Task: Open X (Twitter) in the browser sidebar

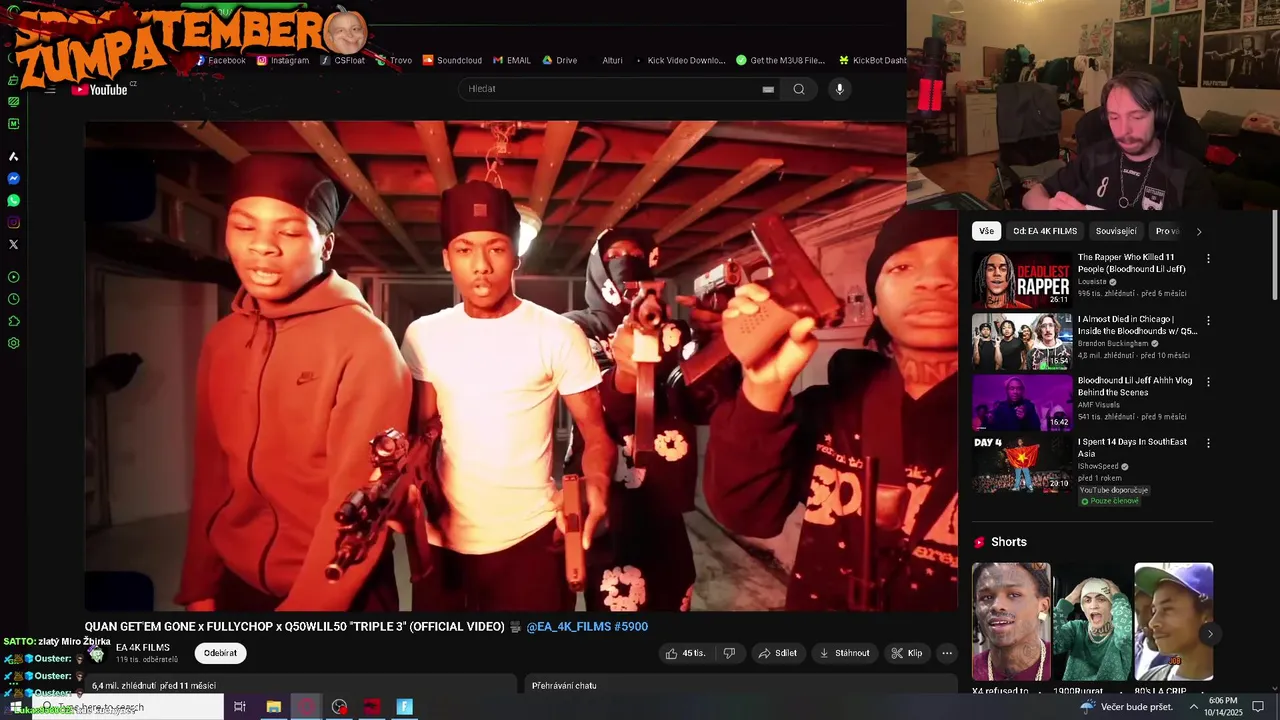Action: (13, 245)
